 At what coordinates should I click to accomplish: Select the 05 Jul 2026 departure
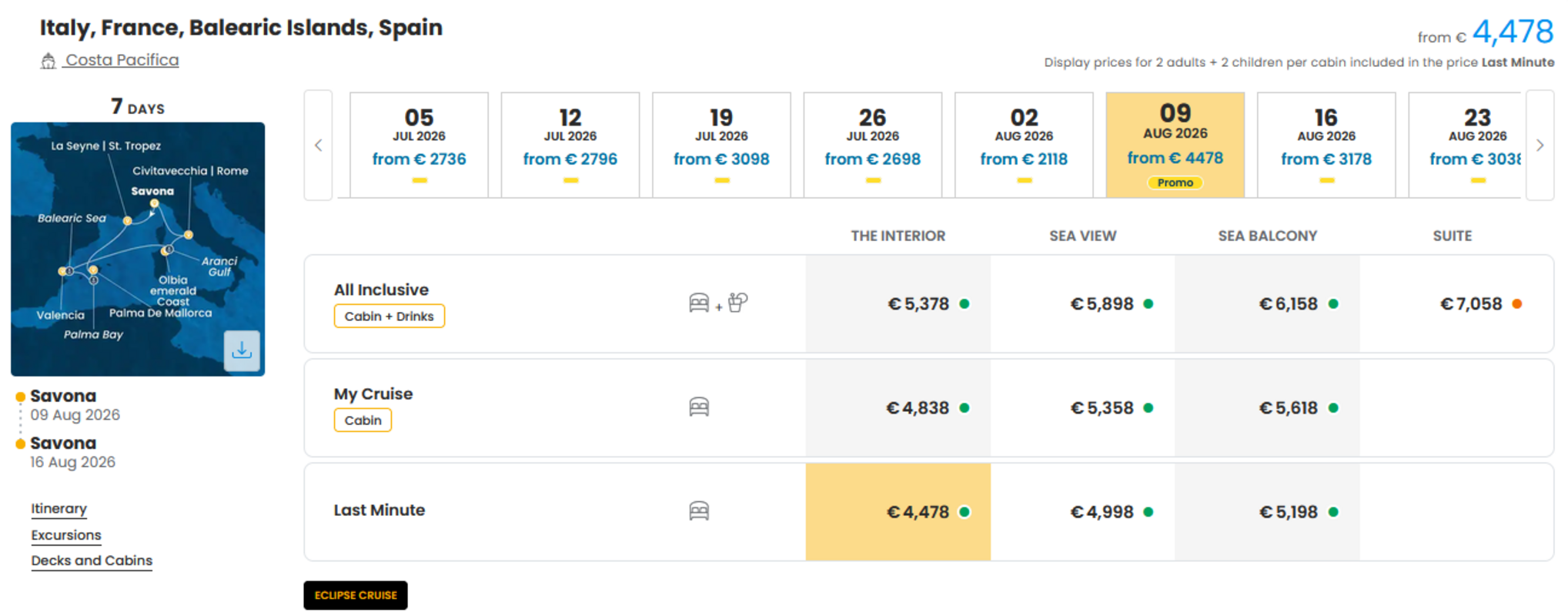[420, 146]
